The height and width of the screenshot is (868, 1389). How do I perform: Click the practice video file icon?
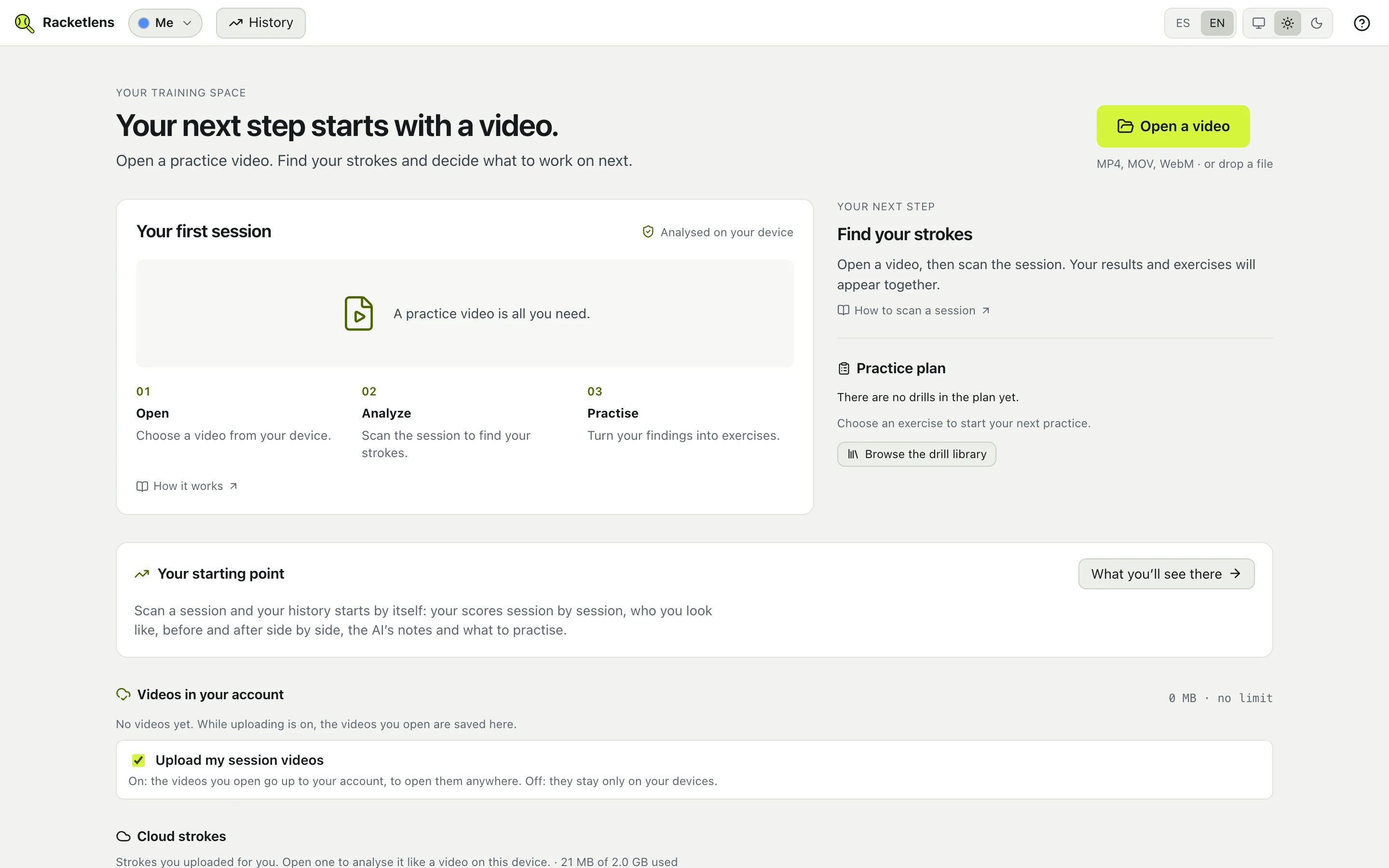click(x=359, y=313)
